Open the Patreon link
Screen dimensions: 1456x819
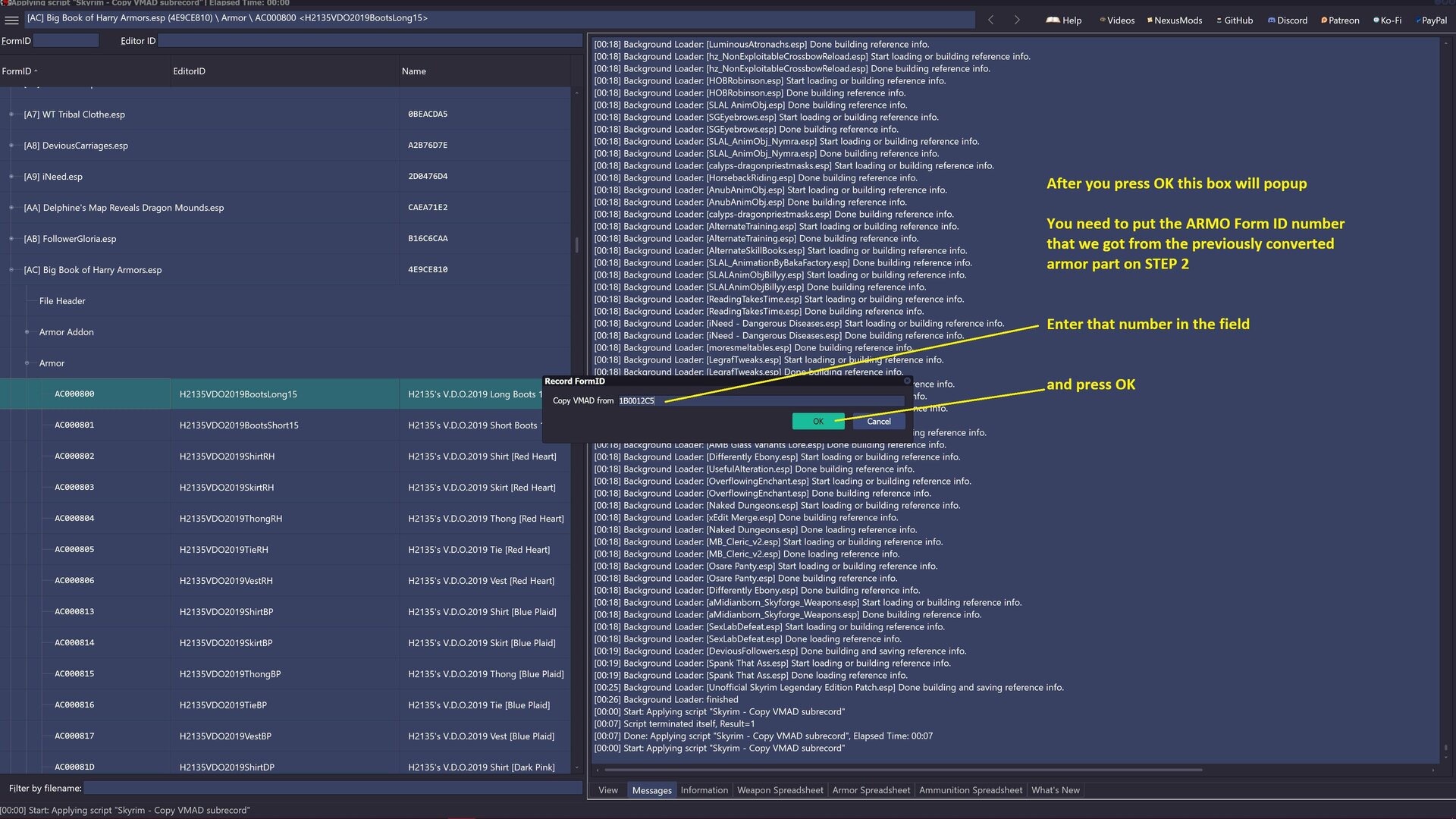(x=1340, y=20)
